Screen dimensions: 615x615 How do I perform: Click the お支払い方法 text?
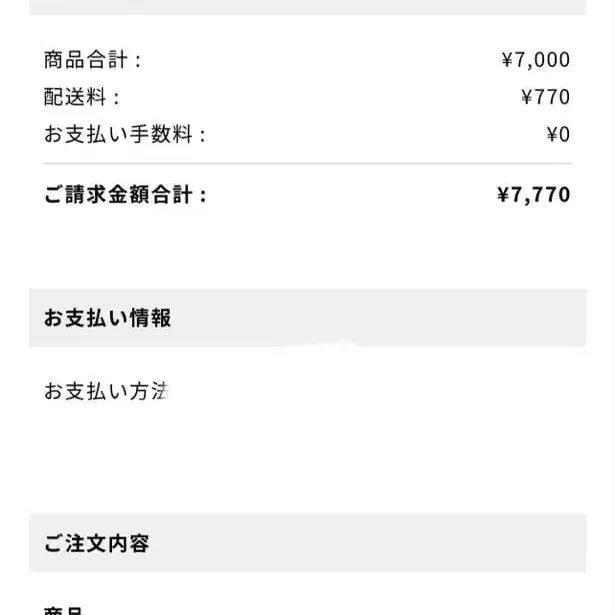tap(105, 391)
